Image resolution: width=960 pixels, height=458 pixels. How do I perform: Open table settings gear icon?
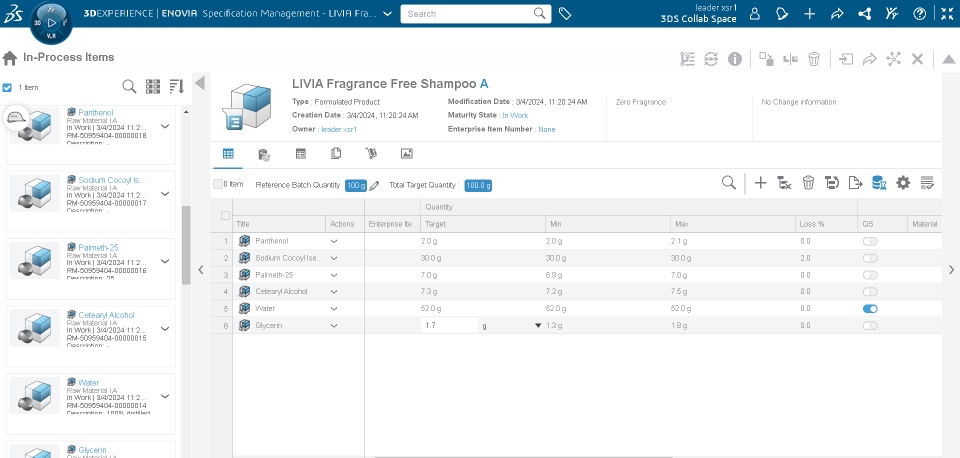coord(903,182)
